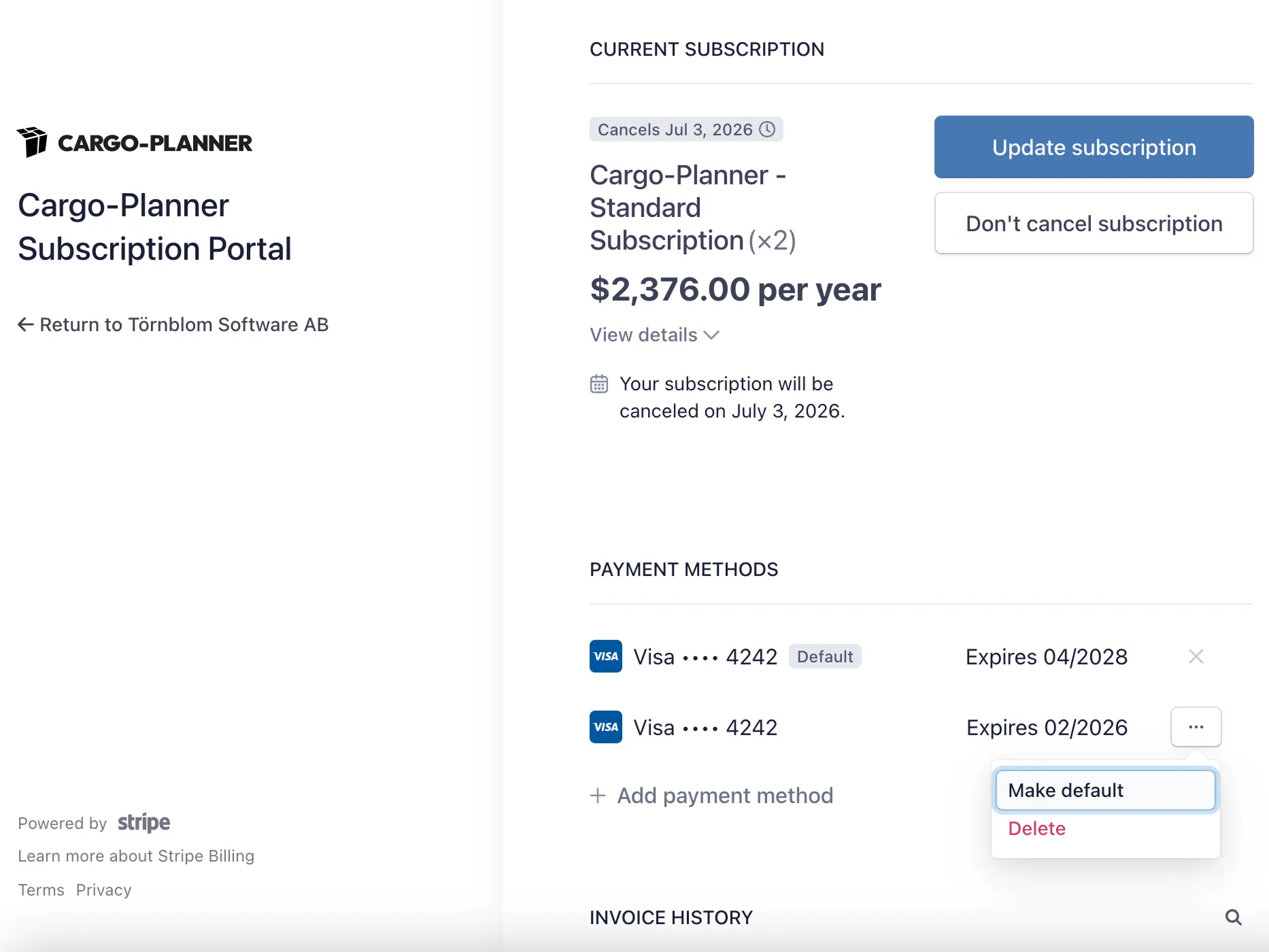Open the Terms link in the footer
The image size is (1269, 952).
click(41, 890)
